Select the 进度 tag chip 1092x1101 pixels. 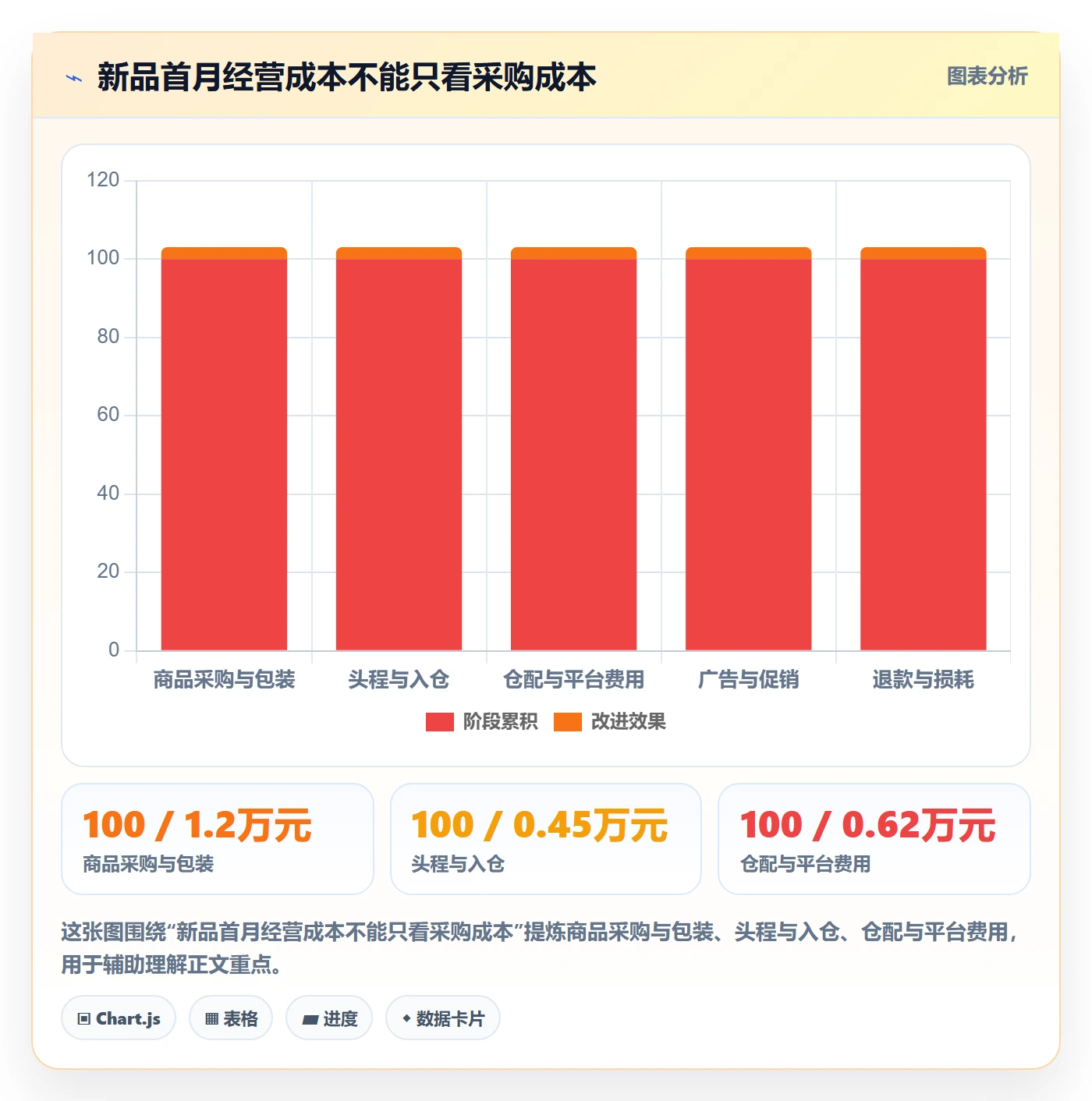329,1018
